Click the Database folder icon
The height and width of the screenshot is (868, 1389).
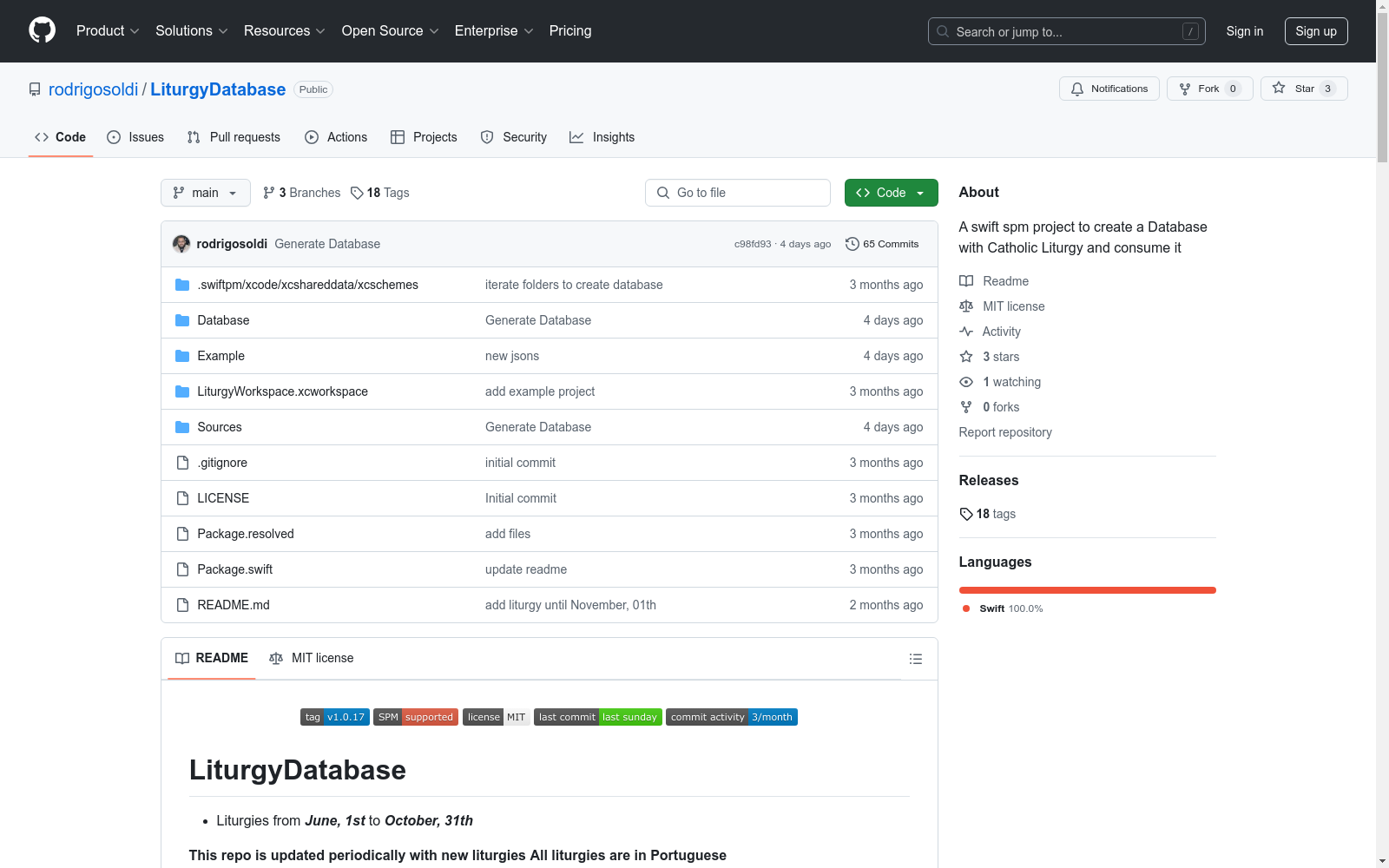coord(182,320)
